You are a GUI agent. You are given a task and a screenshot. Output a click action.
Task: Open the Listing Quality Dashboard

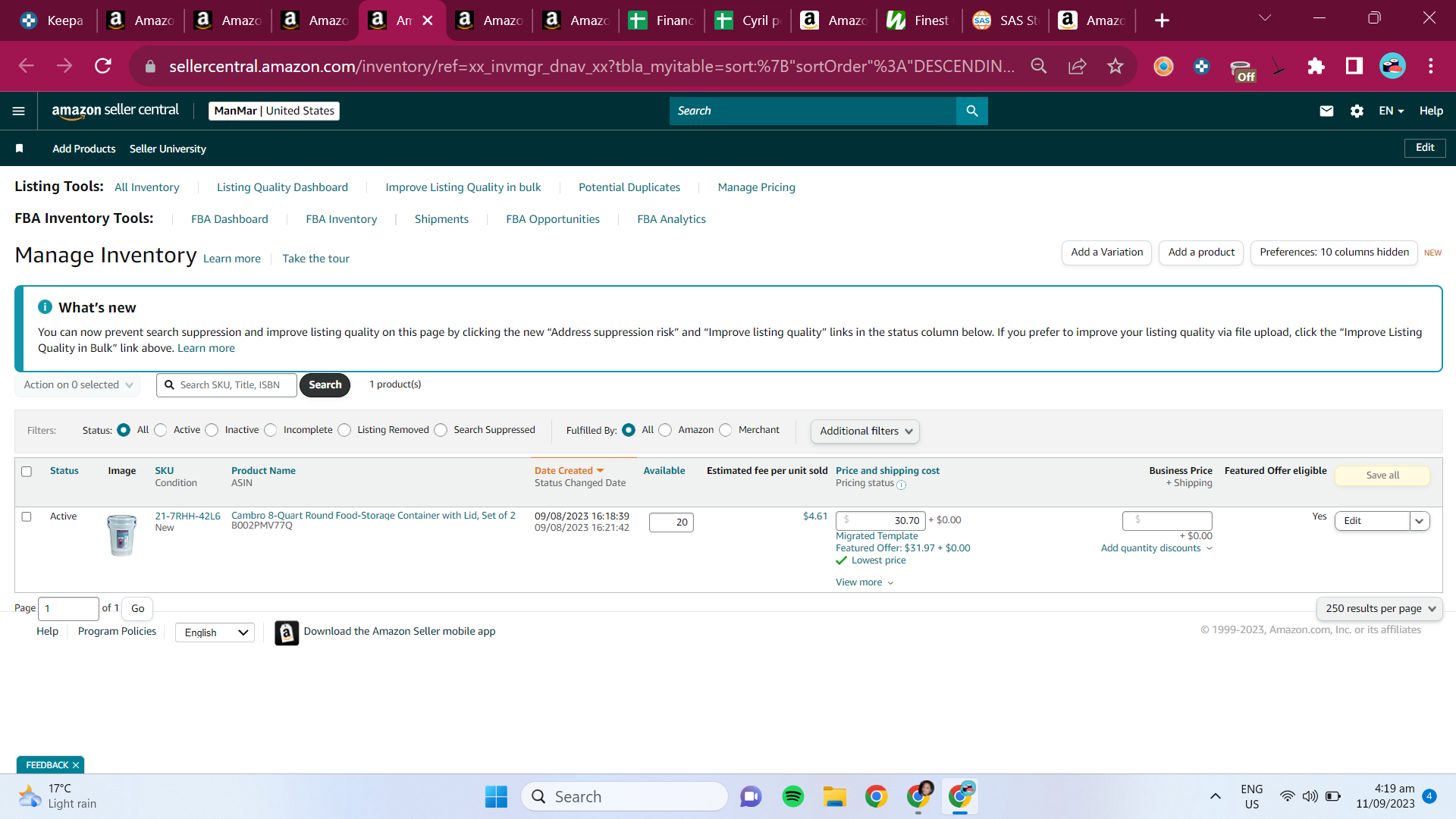[282, 187]
